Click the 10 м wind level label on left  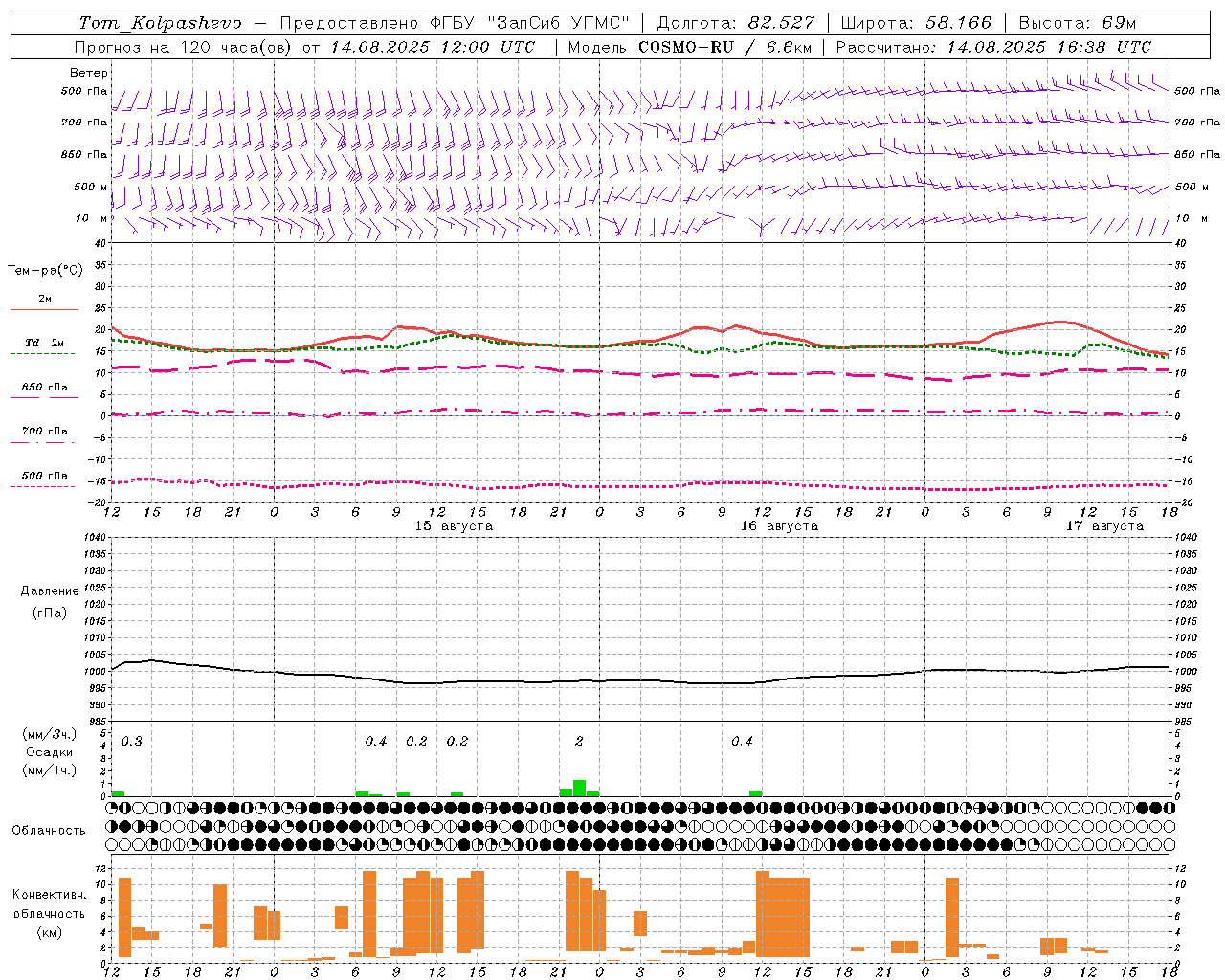tap(91, 219)
